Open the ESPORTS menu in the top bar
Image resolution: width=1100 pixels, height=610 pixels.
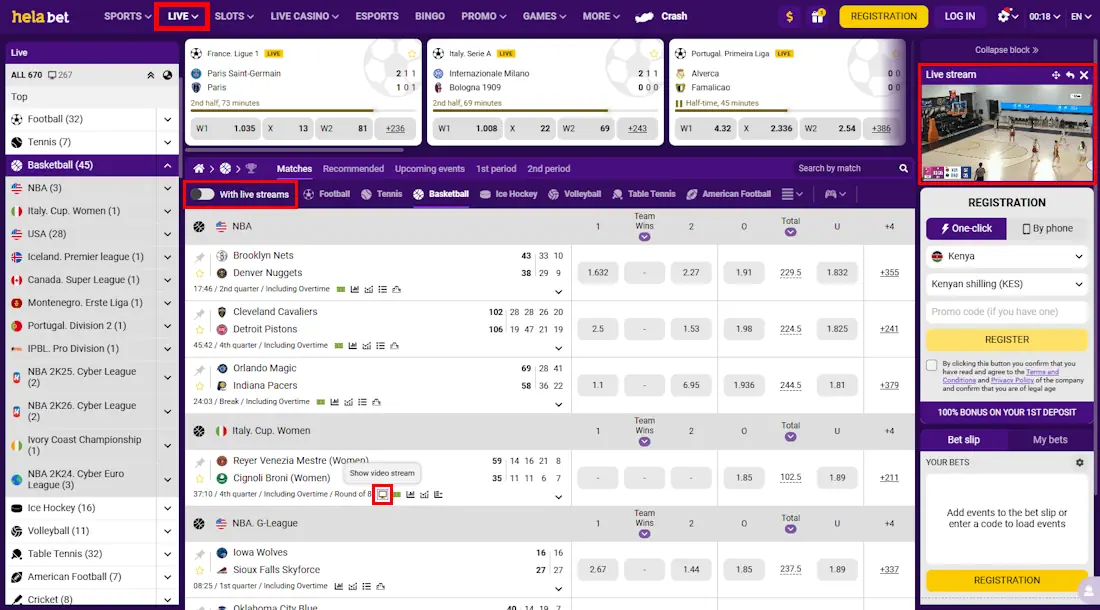click(377, 16)
